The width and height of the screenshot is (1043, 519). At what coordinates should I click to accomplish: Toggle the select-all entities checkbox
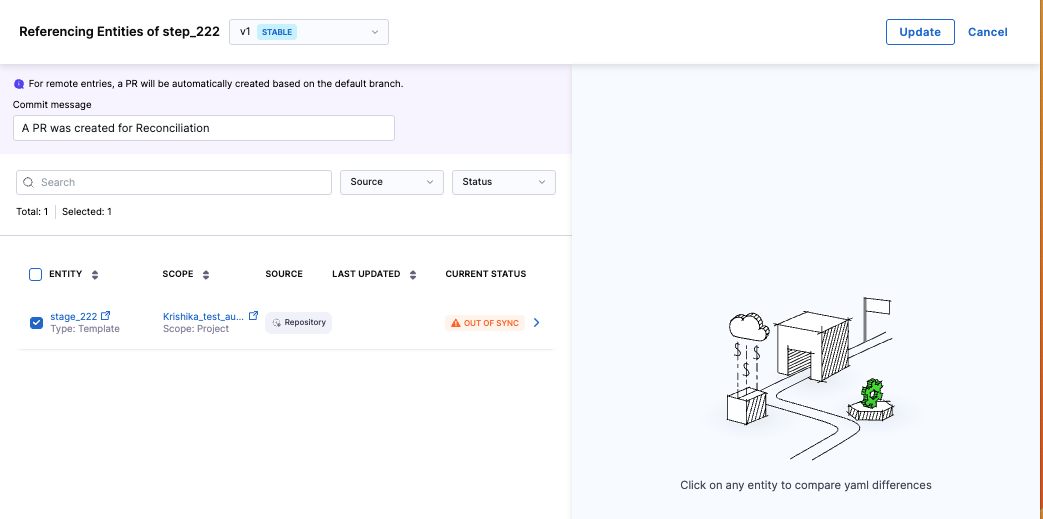(36, 274)
